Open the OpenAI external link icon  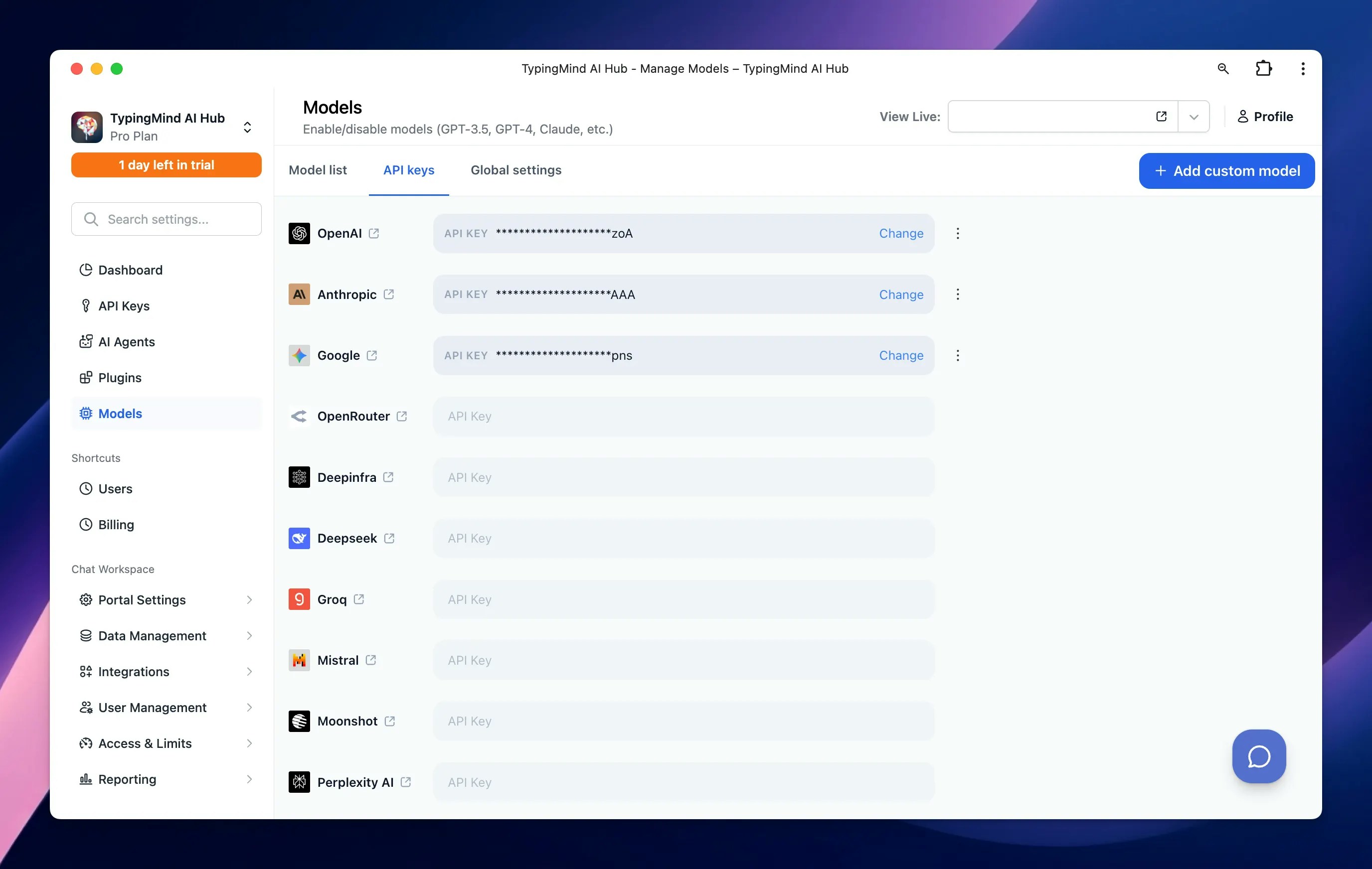click(374, 234)
